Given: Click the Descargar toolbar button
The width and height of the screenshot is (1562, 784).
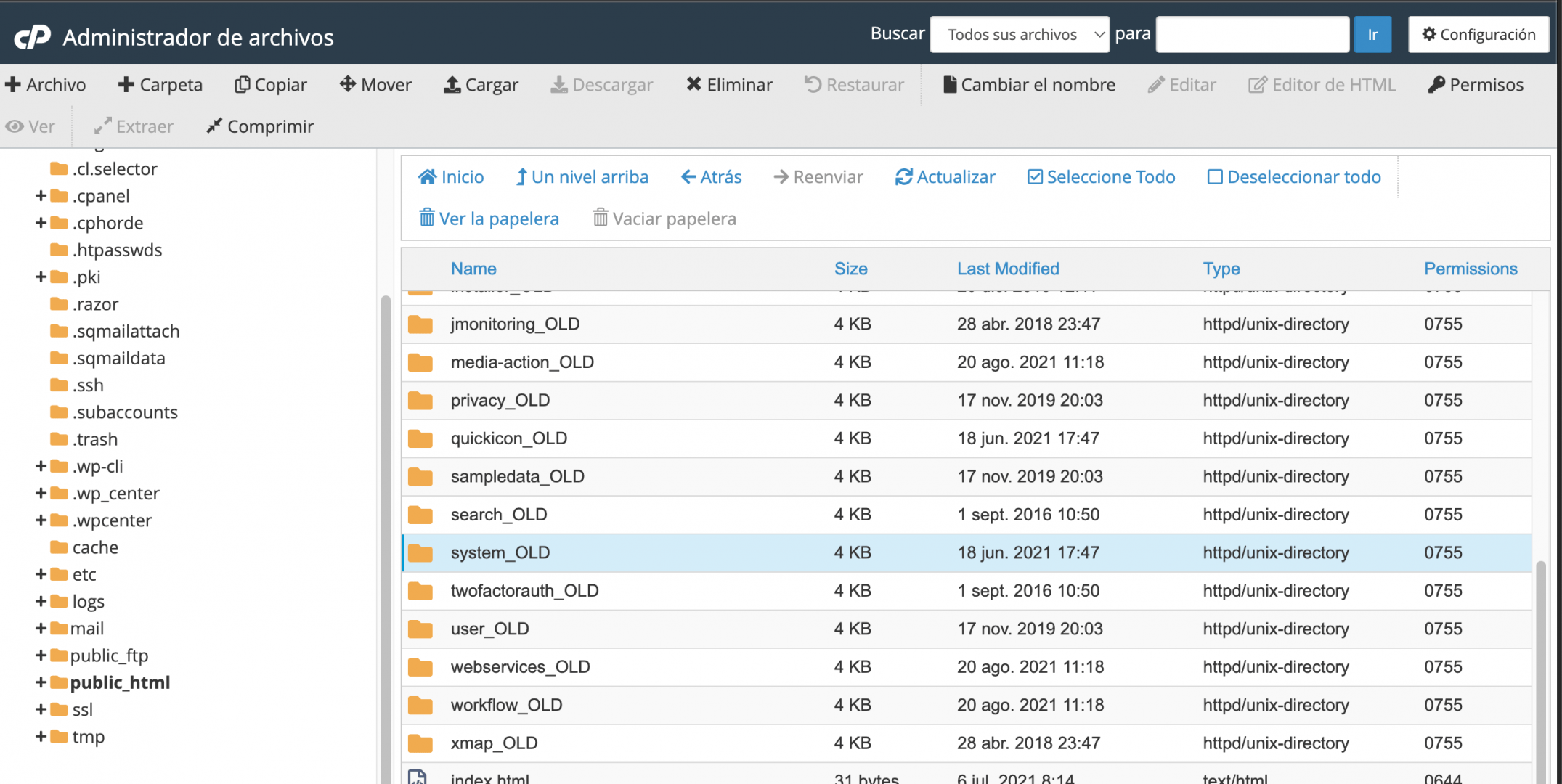Looking at the screenshot, I should coord(602,85).
